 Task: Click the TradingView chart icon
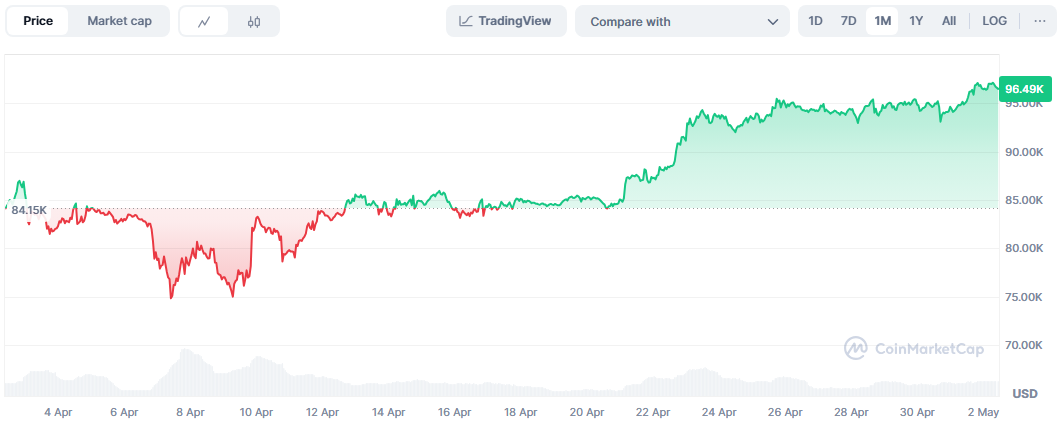466,21
